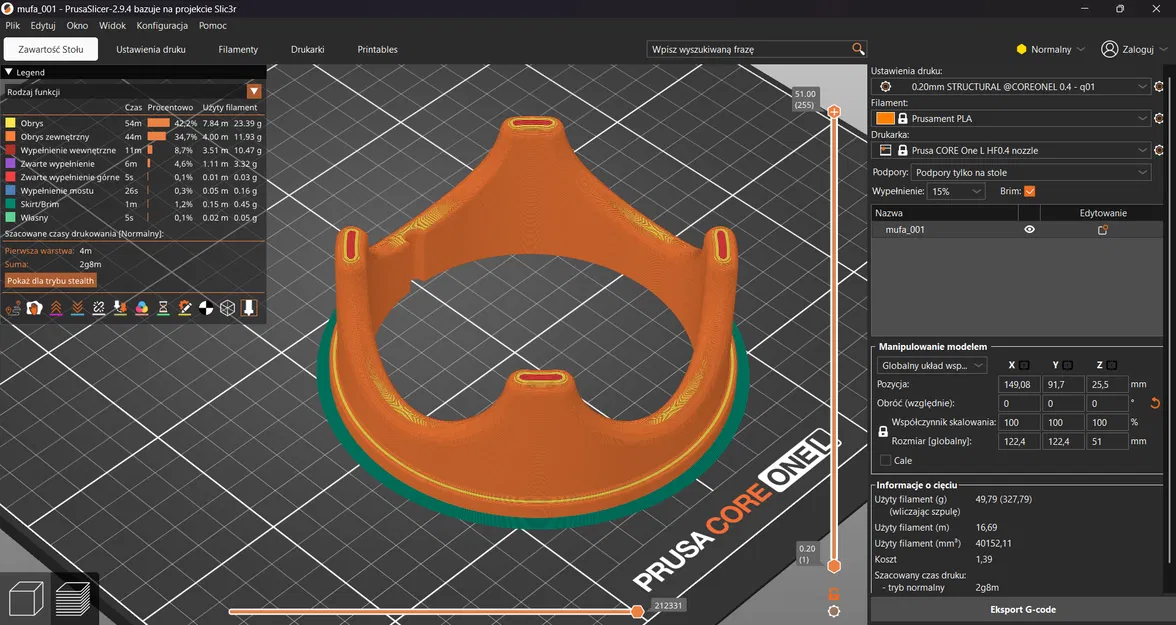Expand the Rodzaj funkcji view type dropdown

pyautogui.click(x=254, y=92)
